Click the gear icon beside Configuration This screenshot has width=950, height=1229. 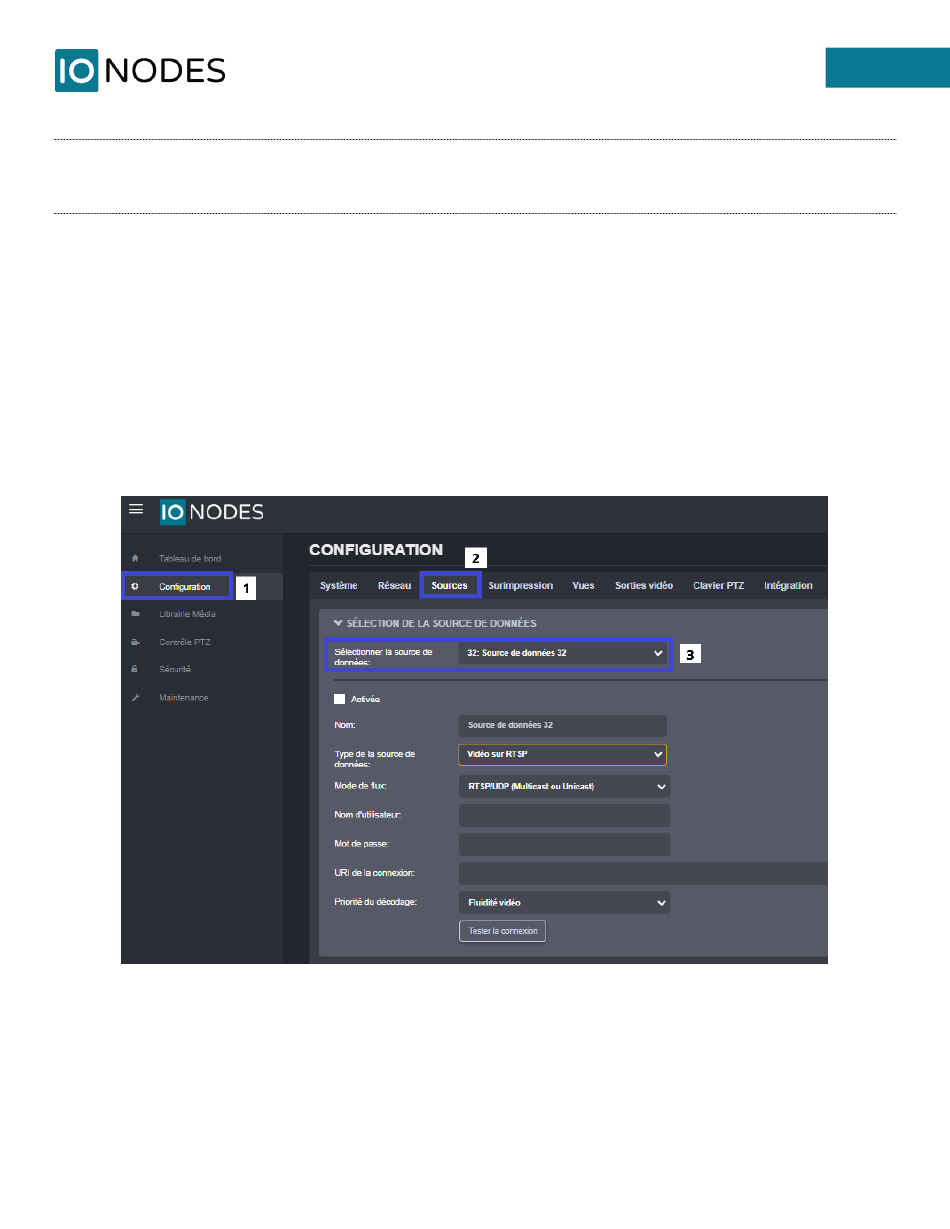(x=134, y=587)
